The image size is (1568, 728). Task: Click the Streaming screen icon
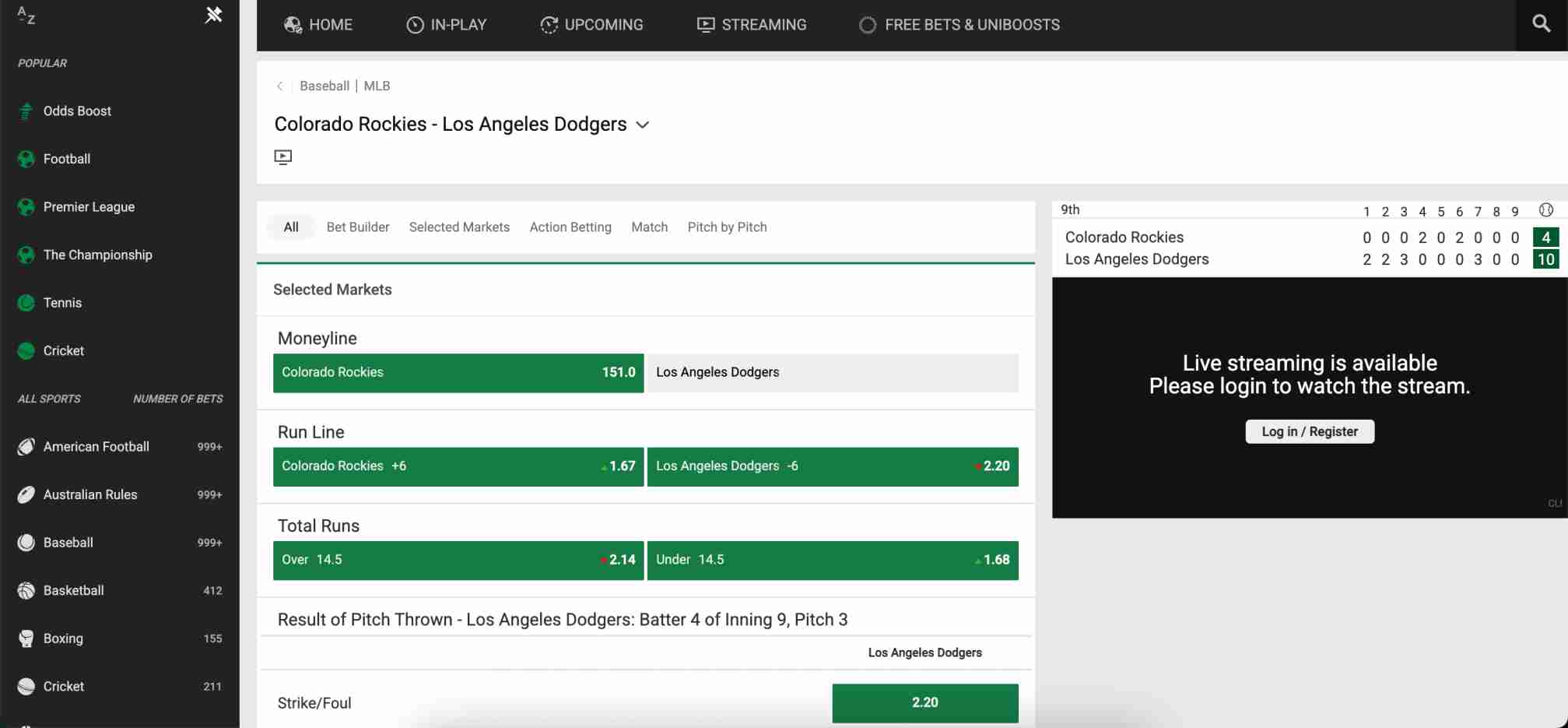pos(706,25)
